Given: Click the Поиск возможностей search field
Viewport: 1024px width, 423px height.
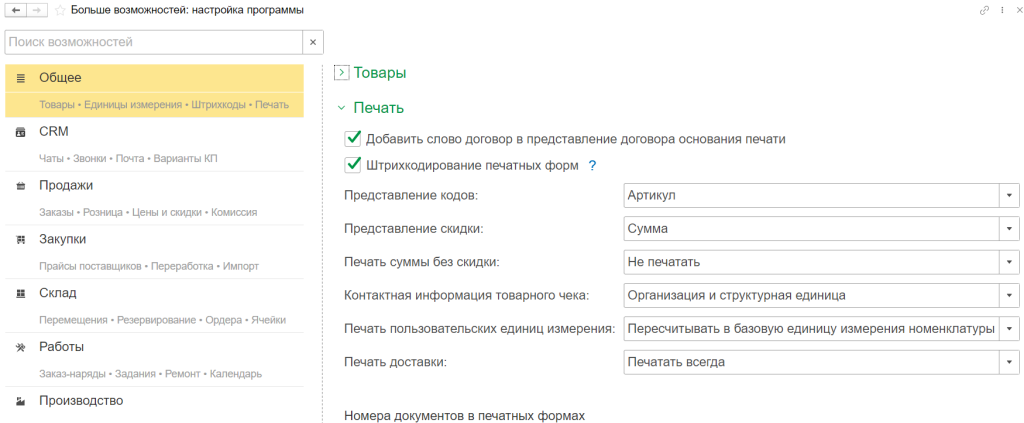Looking at the screenshot, I should [x=152, y=42].
